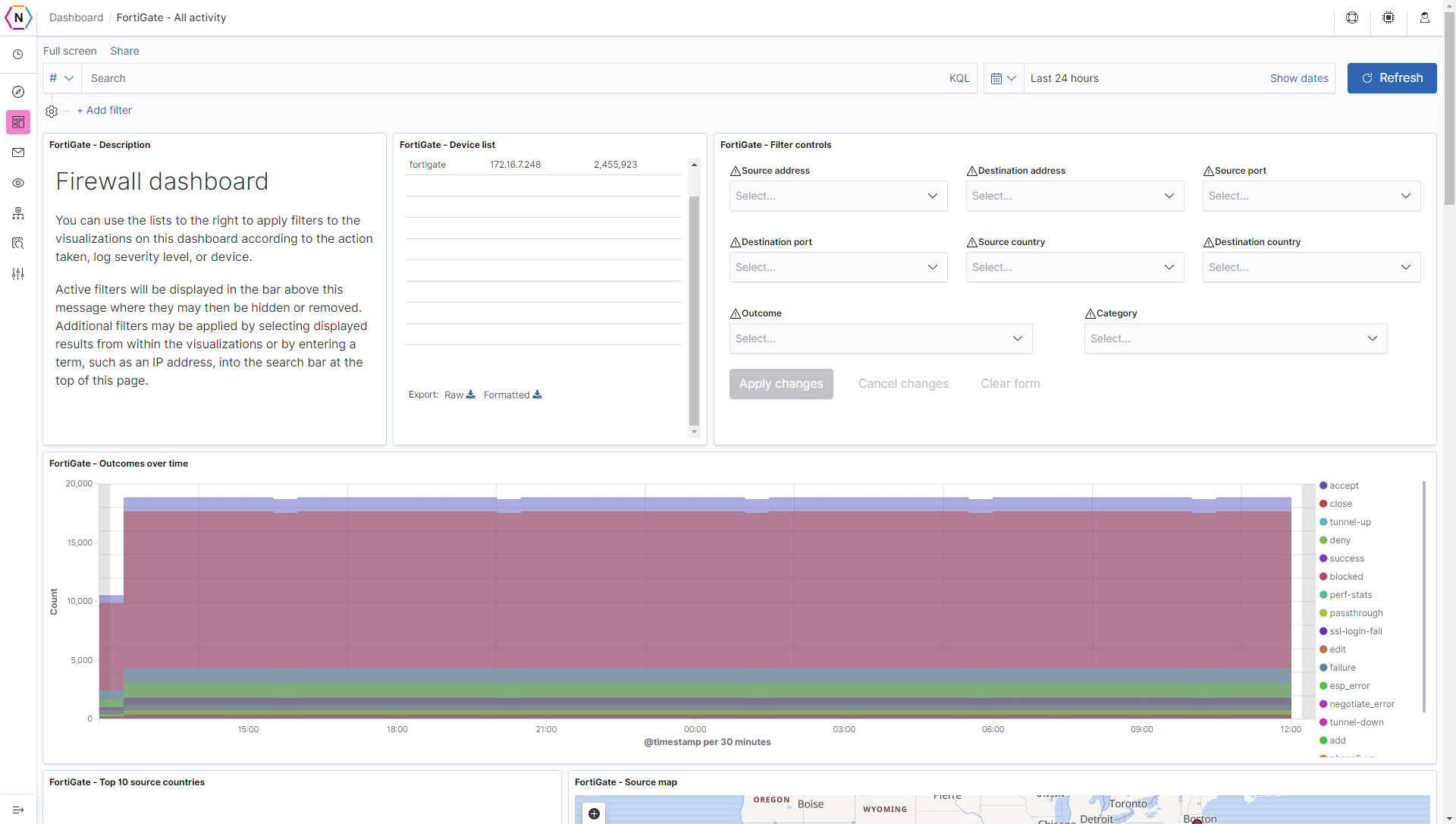
Task: Click the esp_error legend color dot
Action: click(1323, 686)
